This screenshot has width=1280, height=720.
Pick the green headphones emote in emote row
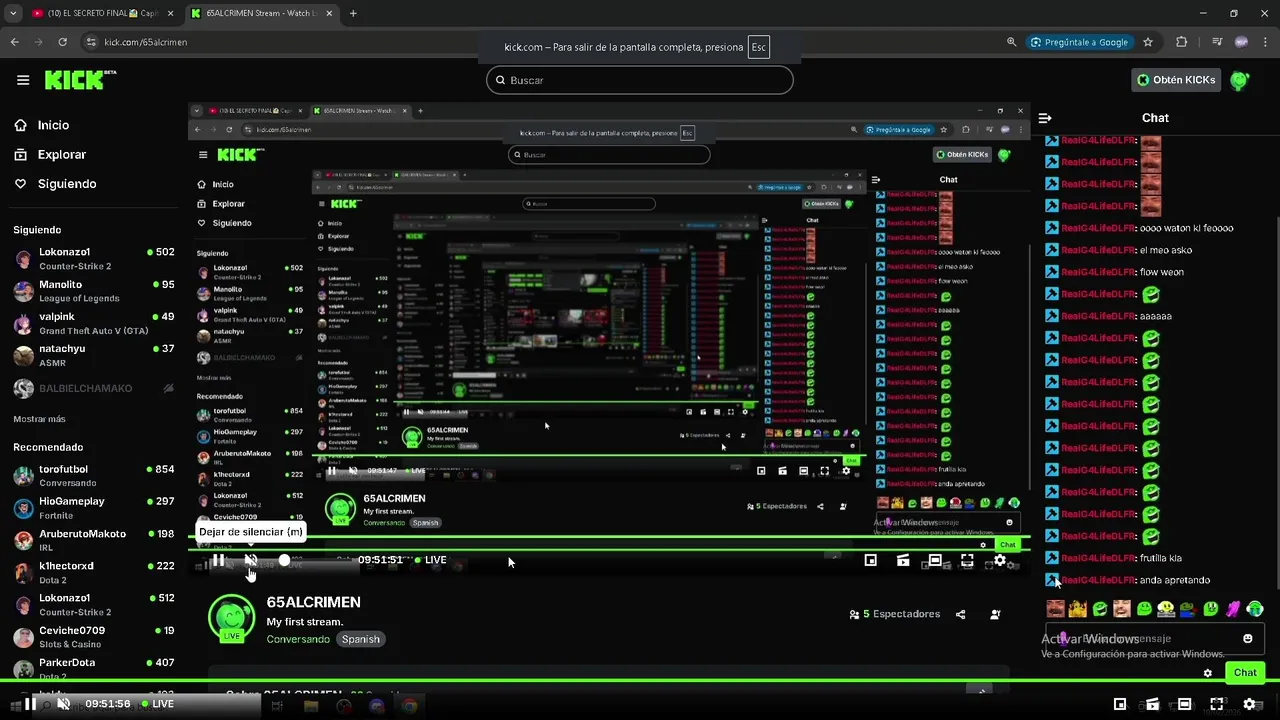click(x=1254, y=608)
